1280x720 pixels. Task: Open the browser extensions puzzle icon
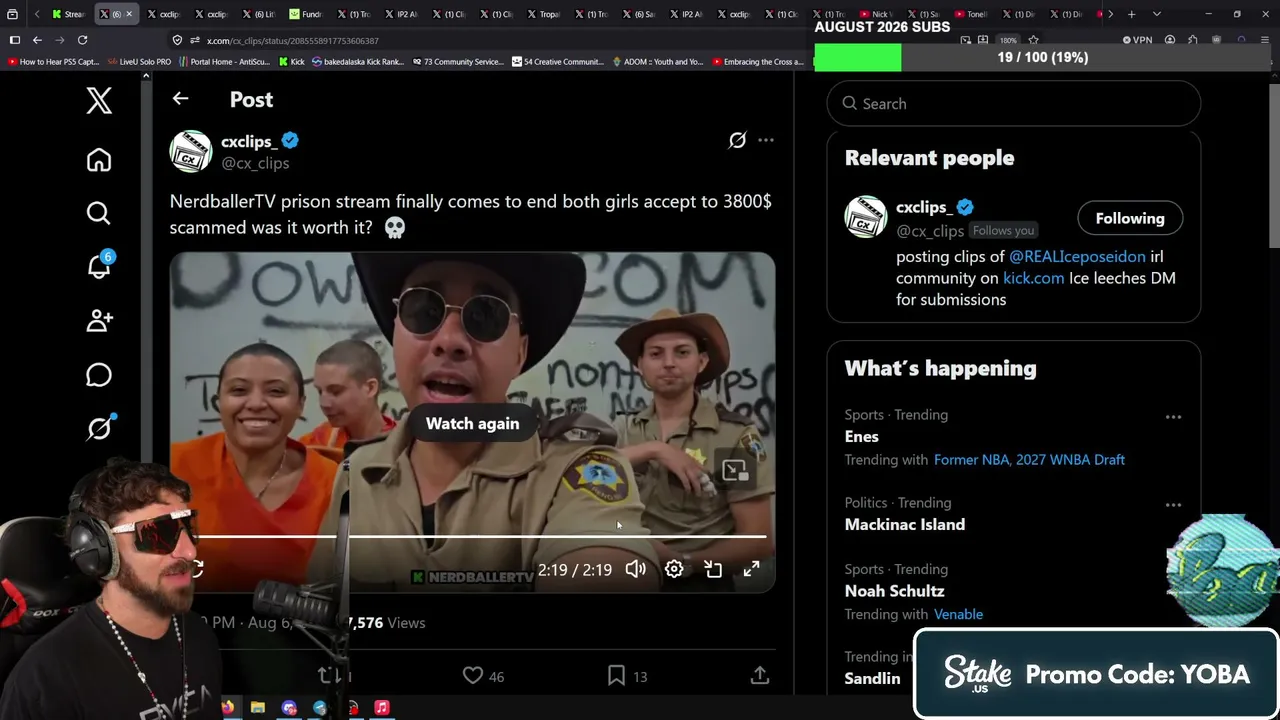[1193, 40]
